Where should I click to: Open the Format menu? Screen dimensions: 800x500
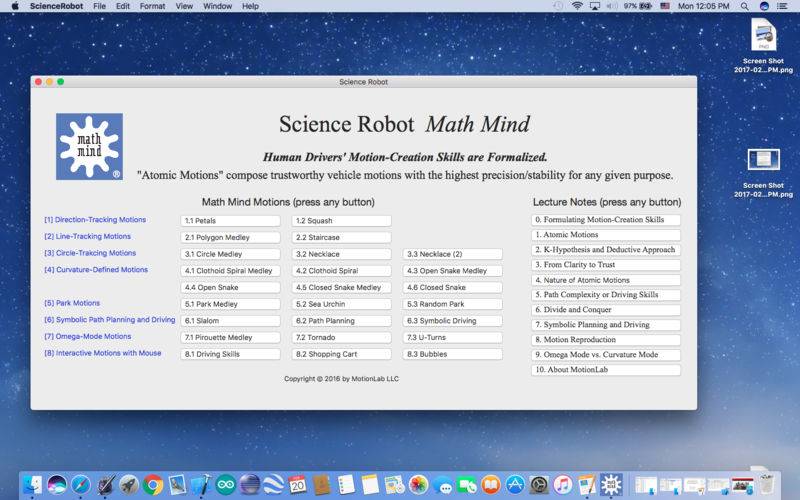(x=153, y=6)
